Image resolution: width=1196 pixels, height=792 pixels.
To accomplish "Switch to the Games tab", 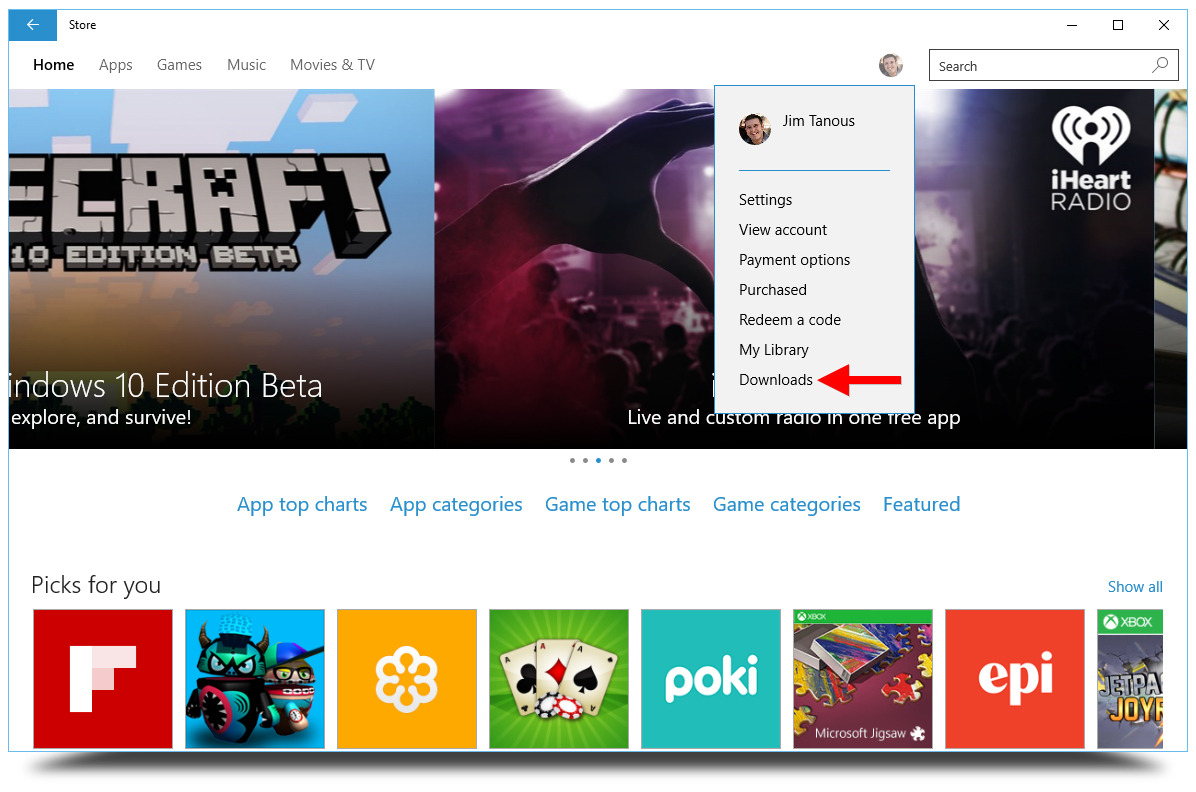I will point(179,65).
